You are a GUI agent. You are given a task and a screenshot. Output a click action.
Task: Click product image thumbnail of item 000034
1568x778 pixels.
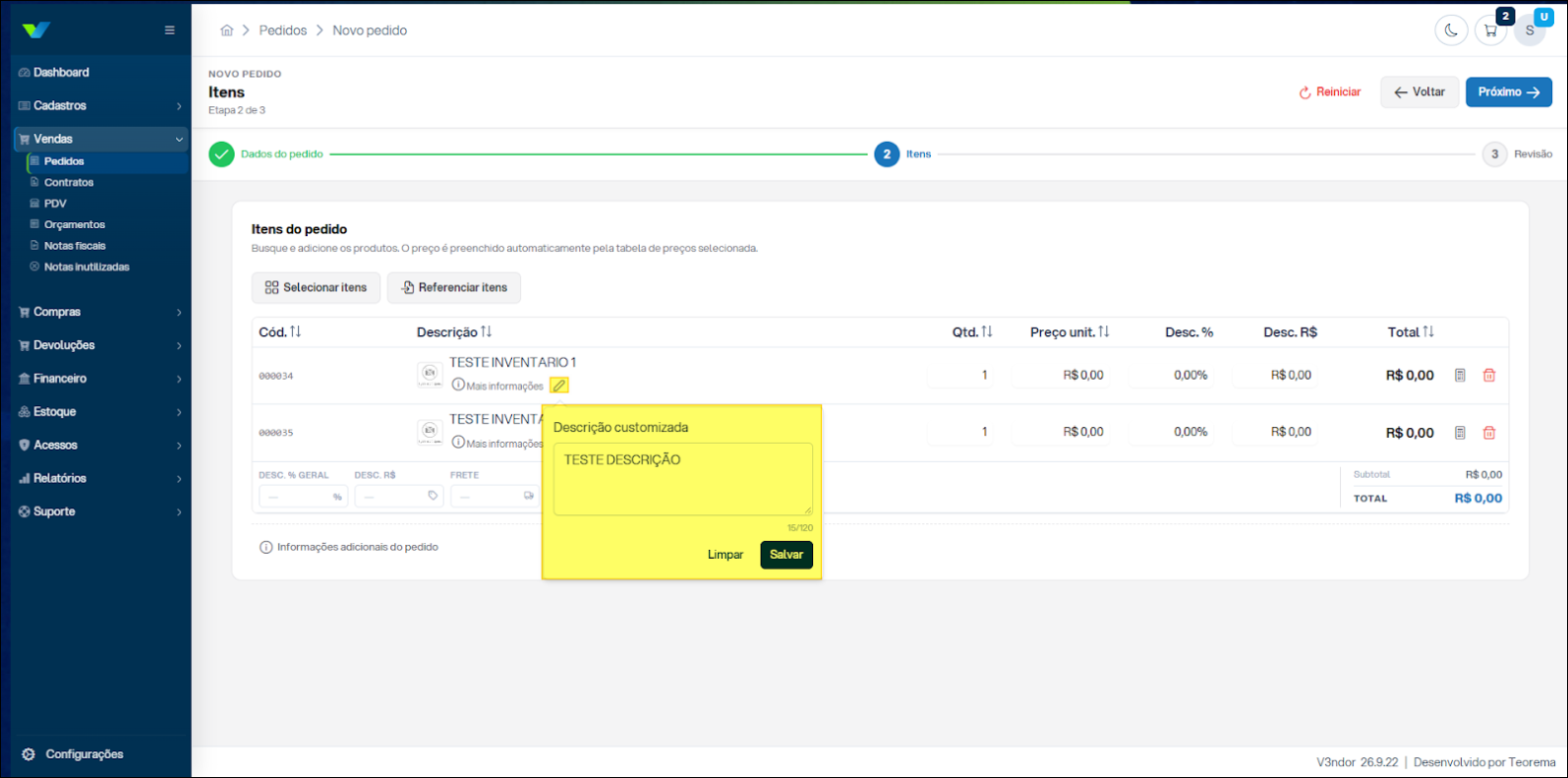[x=430, y=375]
